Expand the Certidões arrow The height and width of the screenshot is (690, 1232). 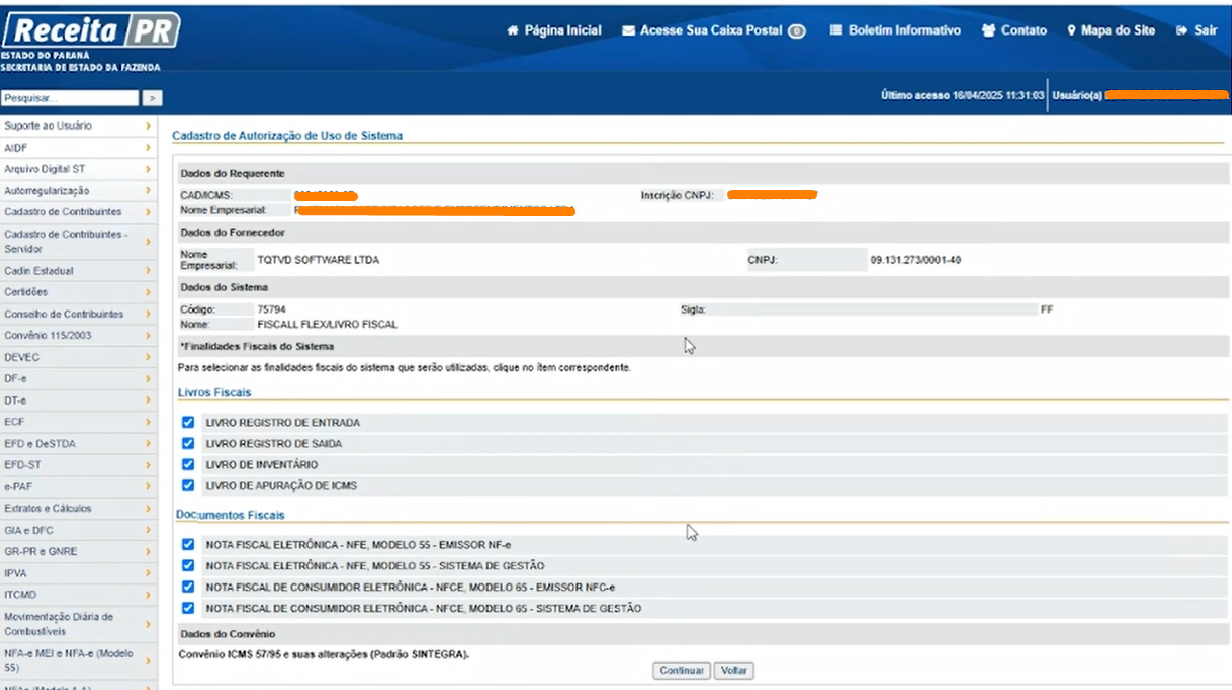pos(148,292)
